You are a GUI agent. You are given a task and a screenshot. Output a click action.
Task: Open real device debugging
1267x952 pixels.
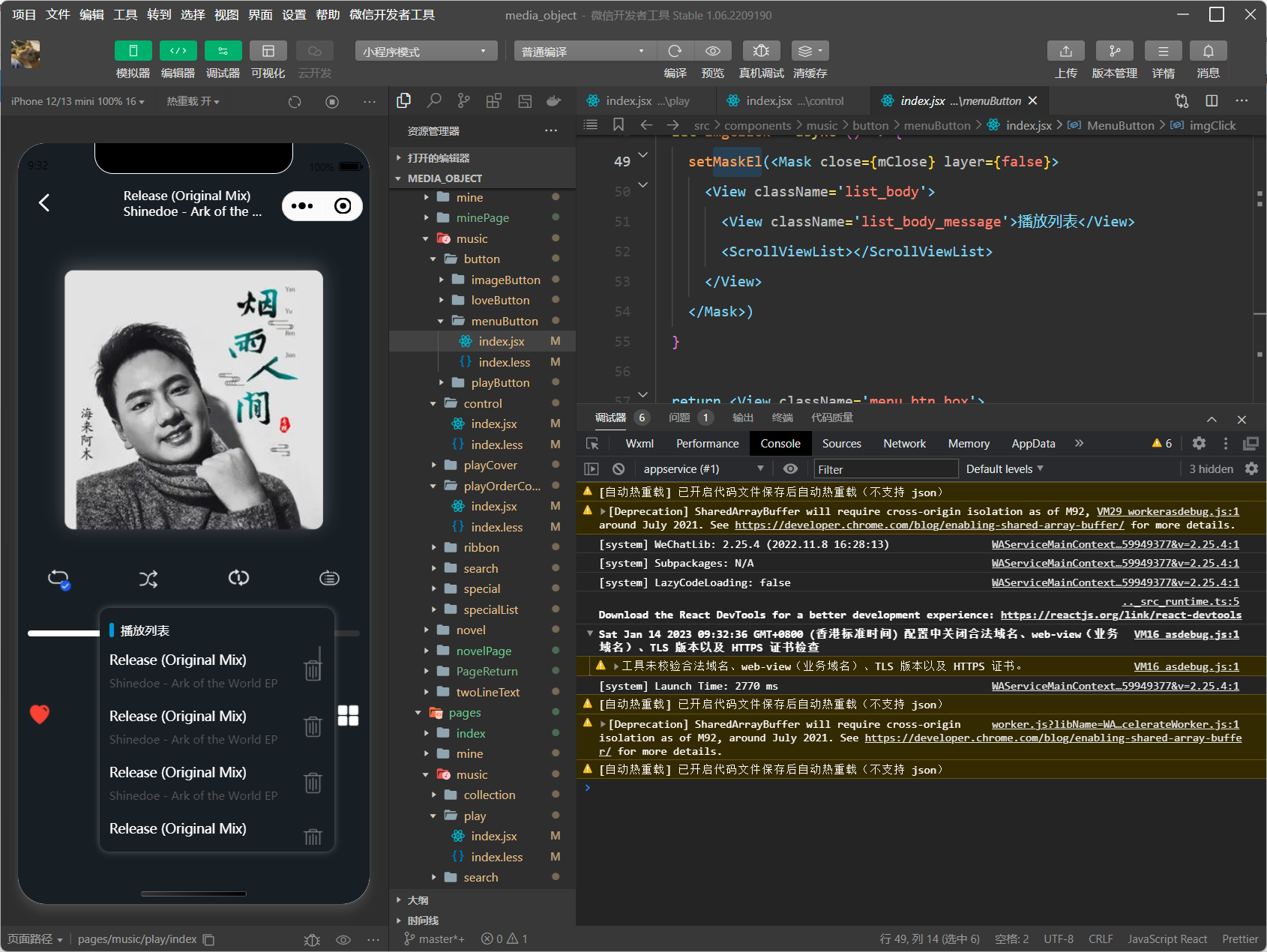(761, 51)
